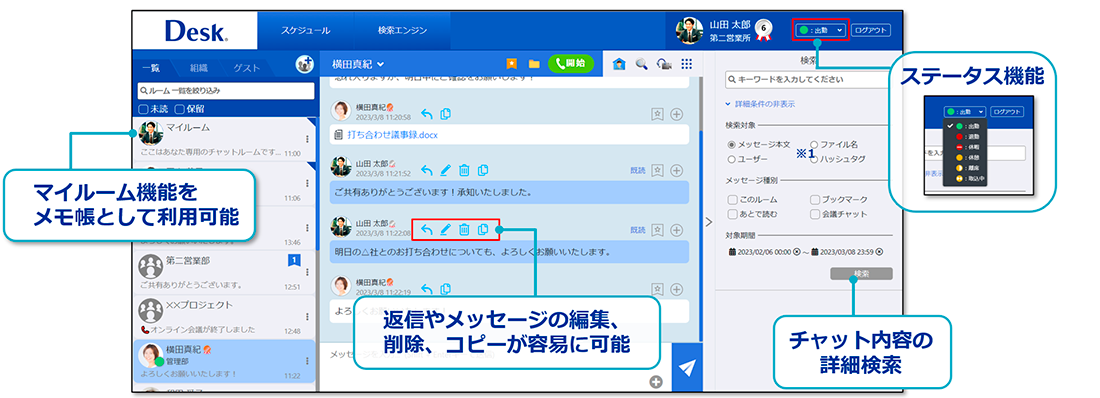Image resolution: width=1100 pixels, height=398 pixels.
Task: Copy 山田 太郎's 11:21:52 message
Action: (x=483, y=170)
